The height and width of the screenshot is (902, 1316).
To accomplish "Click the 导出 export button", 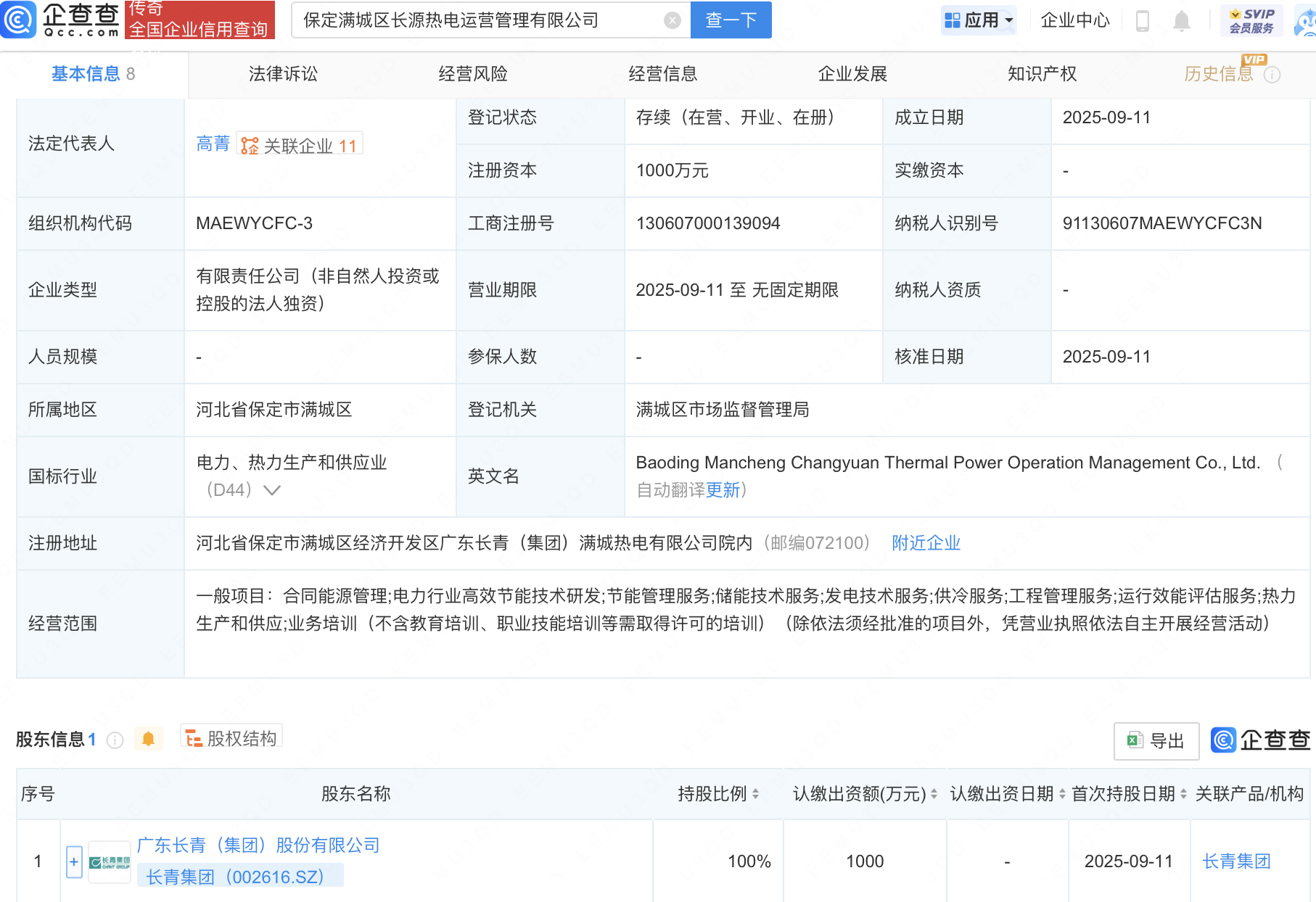I will coord(1156,741).
